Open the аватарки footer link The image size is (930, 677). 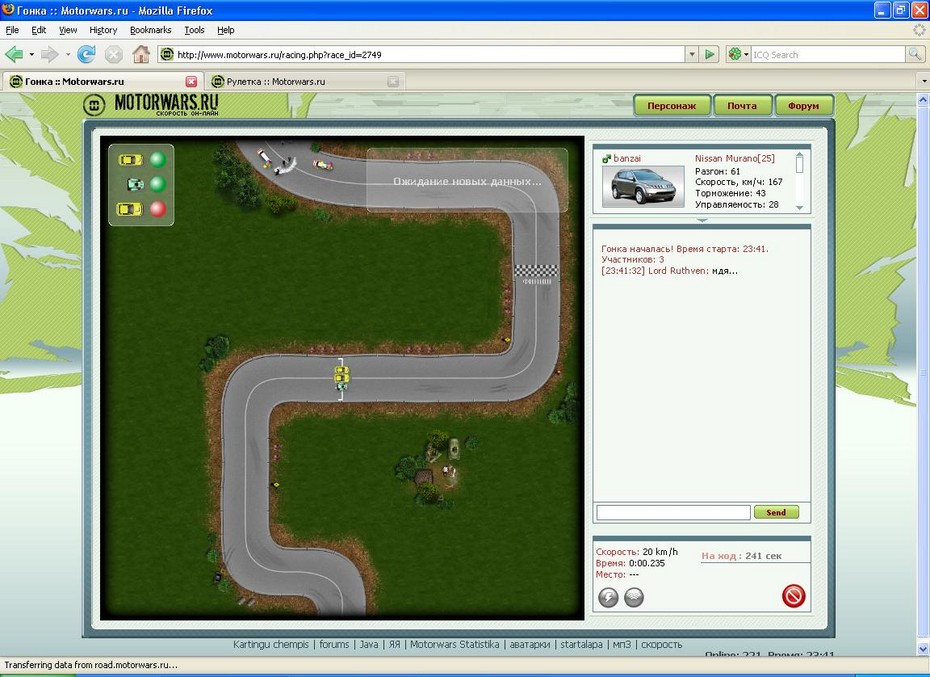530,644
